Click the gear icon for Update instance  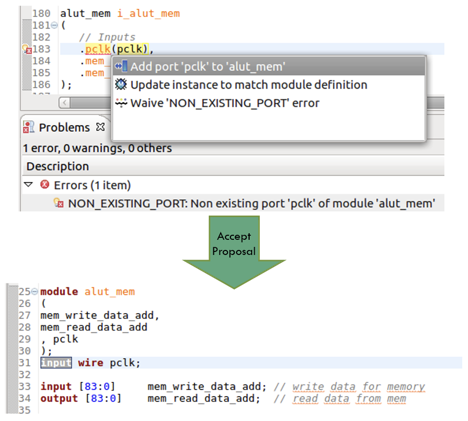click(x=121, y=85)
